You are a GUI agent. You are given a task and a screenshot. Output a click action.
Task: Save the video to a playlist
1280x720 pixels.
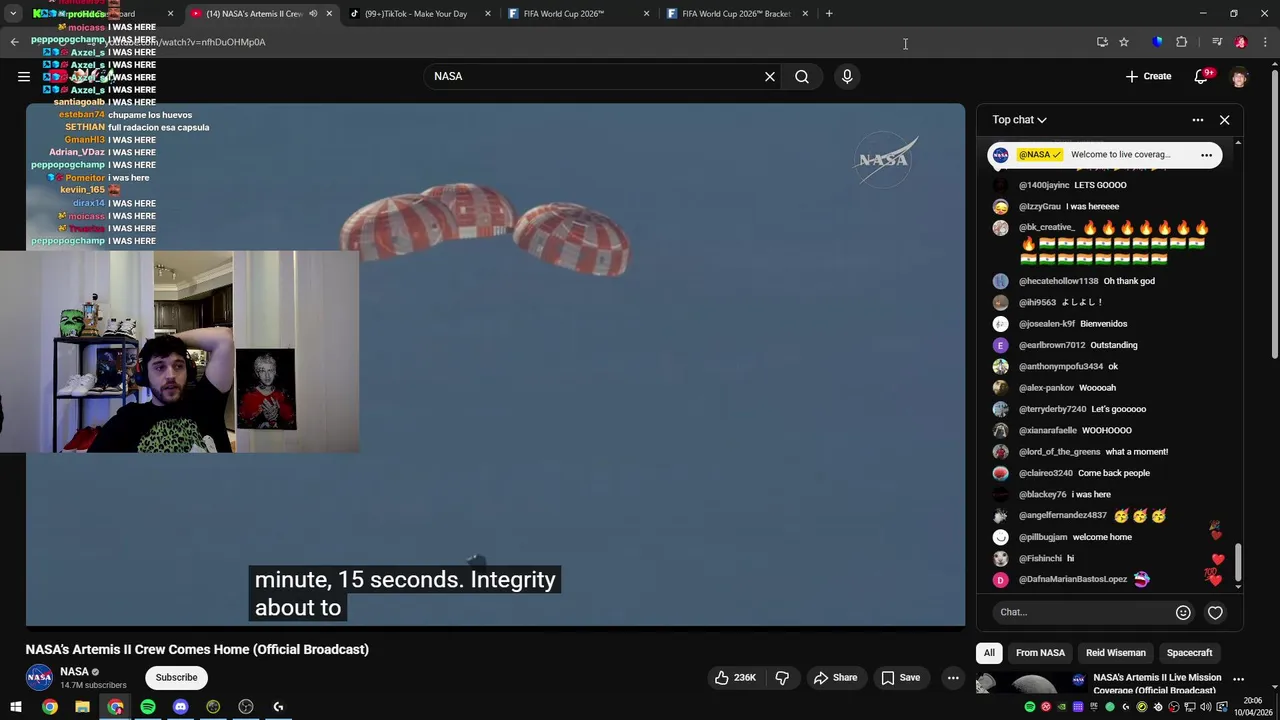click(900, 678)
